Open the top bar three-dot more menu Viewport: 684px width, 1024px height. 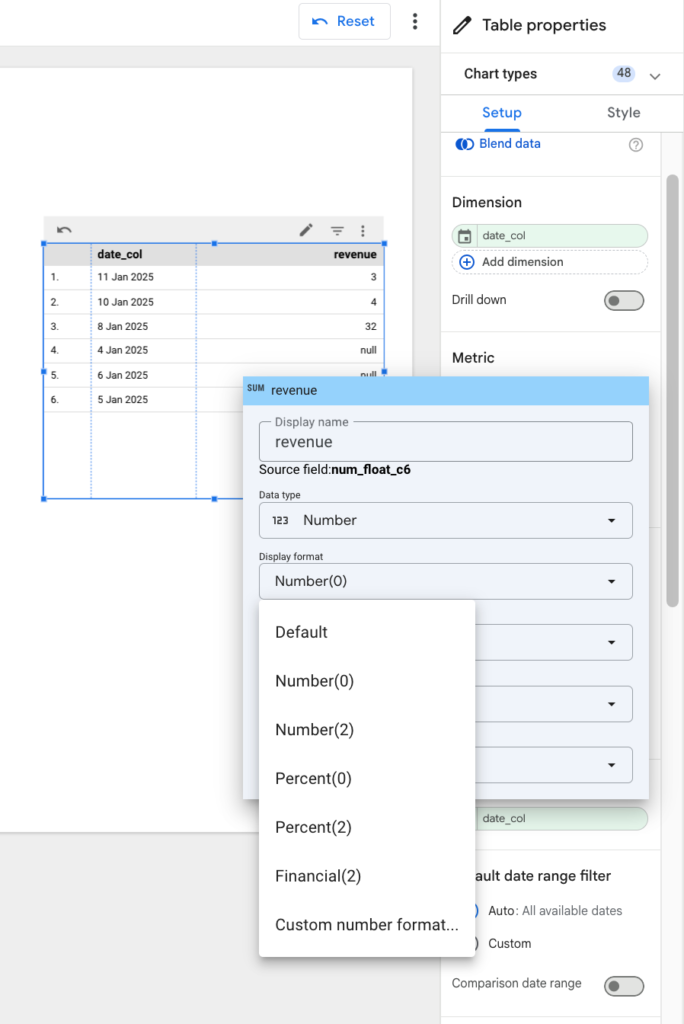pos(415,22)
